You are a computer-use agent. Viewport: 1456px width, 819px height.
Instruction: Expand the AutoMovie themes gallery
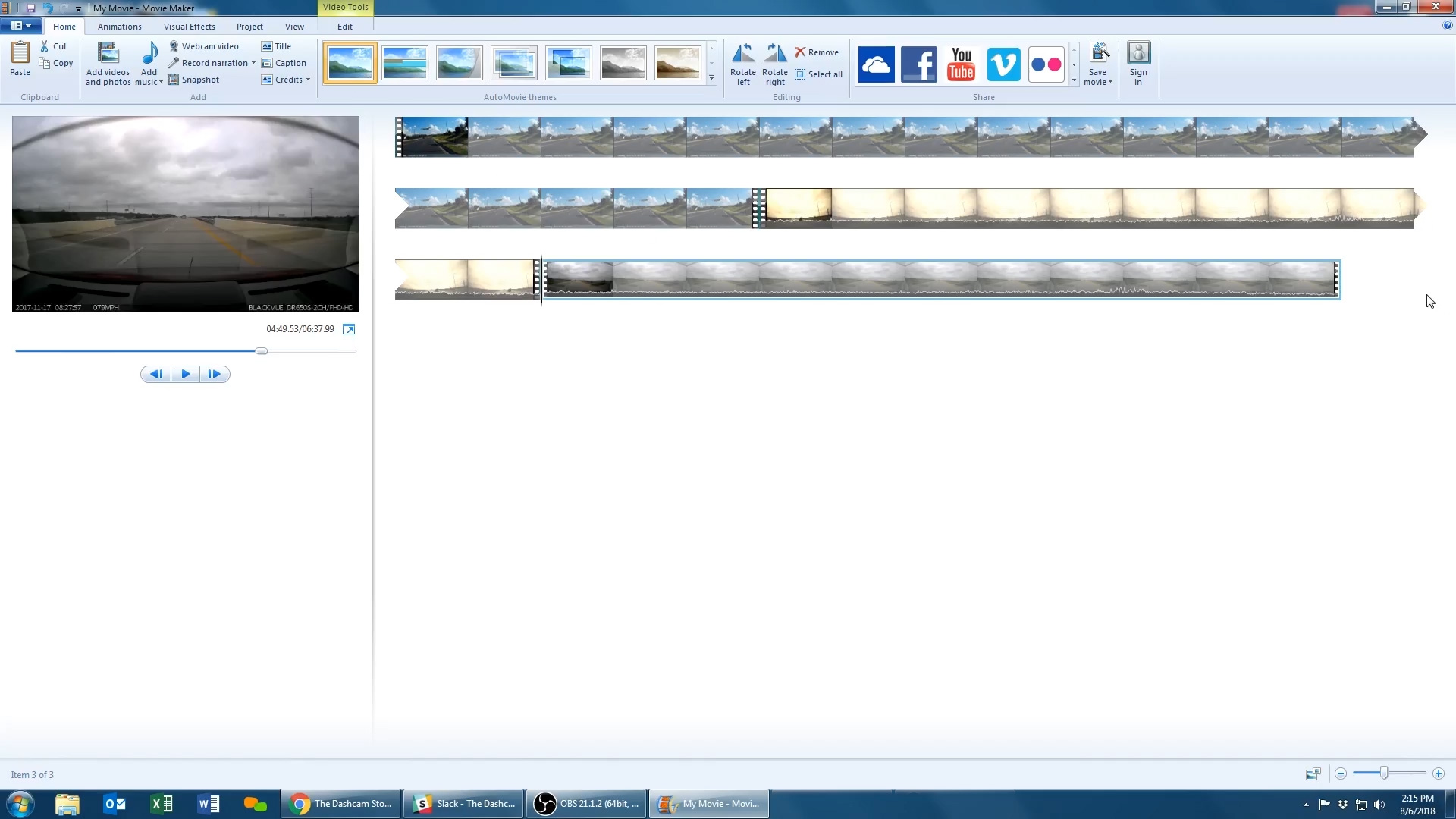tap(711, 78)
